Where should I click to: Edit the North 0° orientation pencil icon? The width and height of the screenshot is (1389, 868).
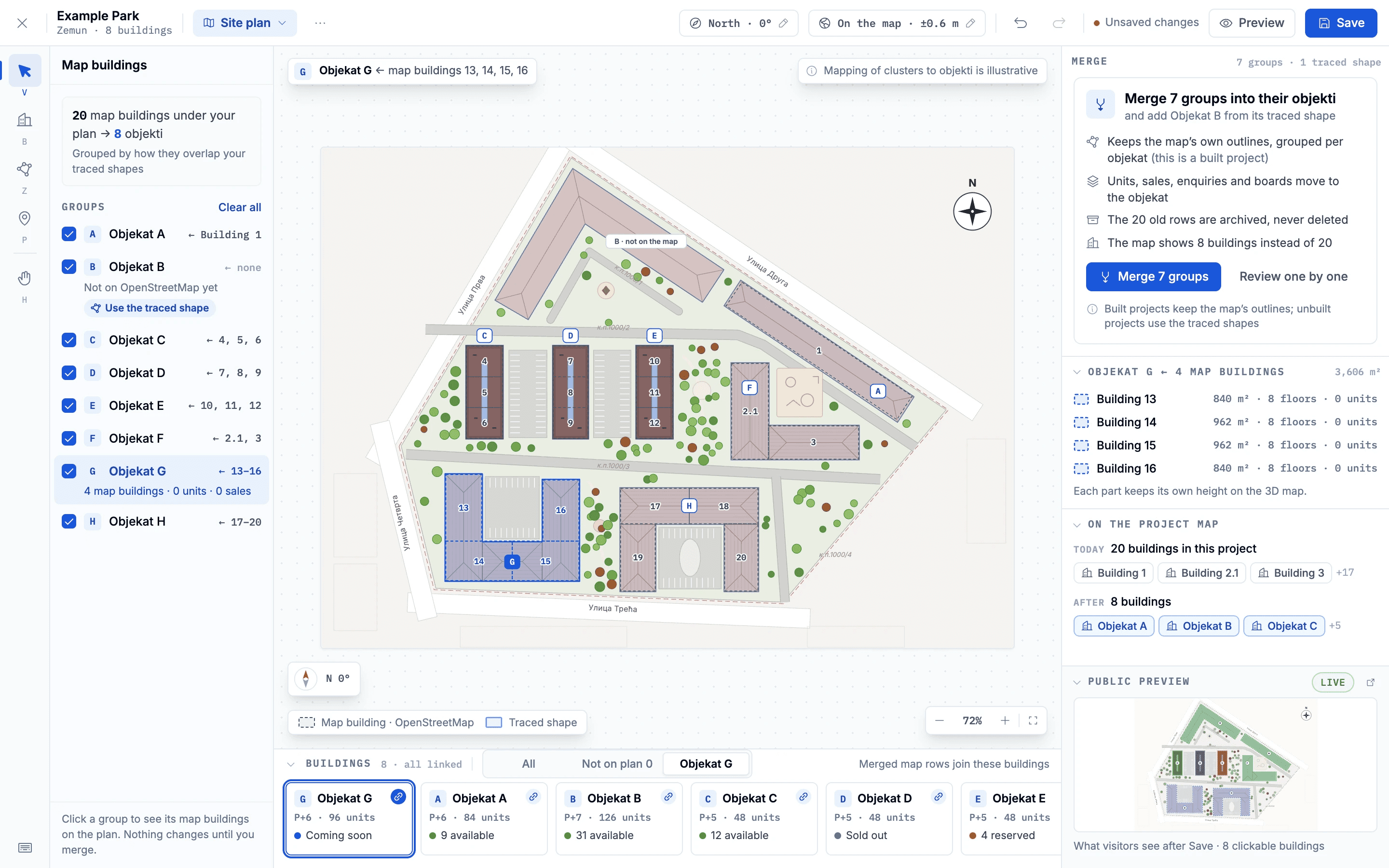[783, 23]
